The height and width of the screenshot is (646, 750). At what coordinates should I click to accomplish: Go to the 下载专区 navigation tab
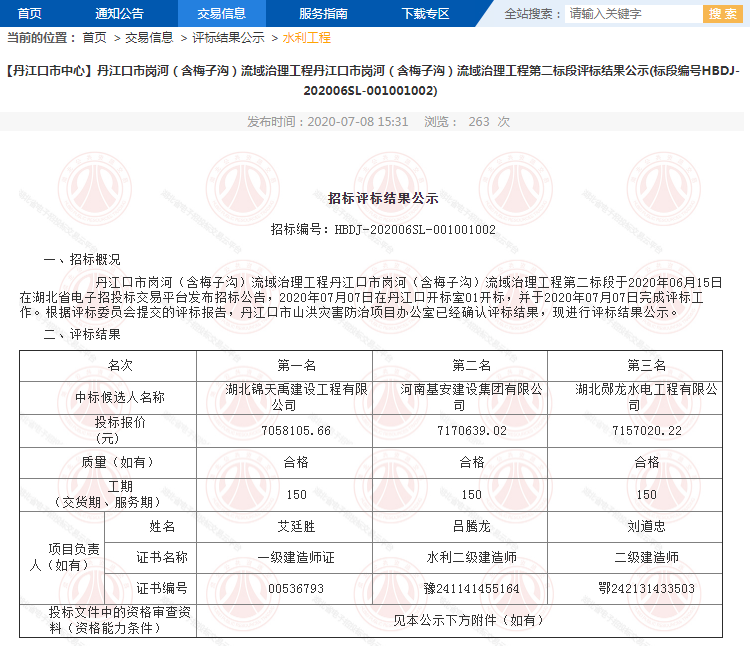[425, 13]
